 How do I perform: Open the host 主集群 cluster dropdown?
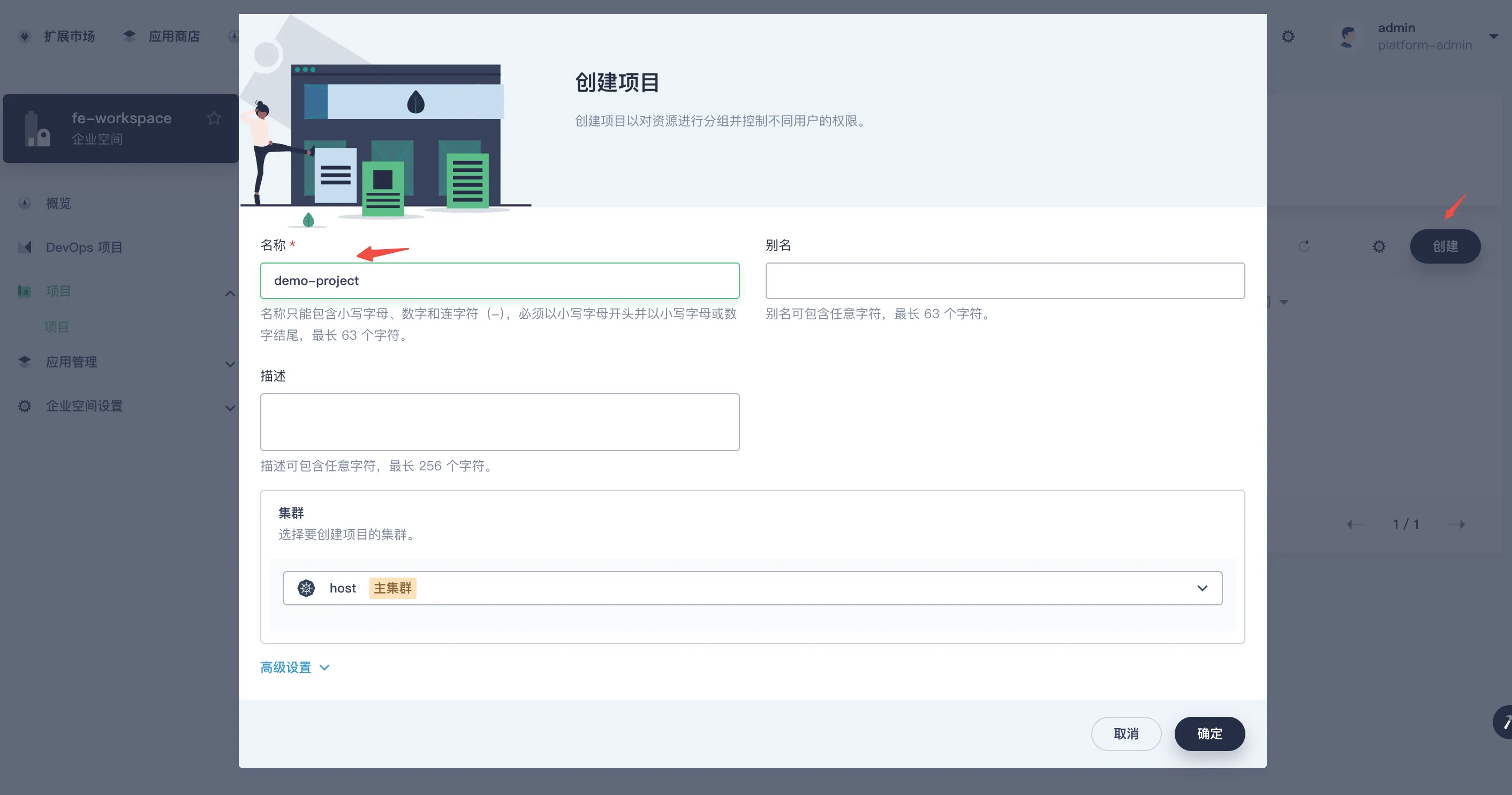coord(752,588)
